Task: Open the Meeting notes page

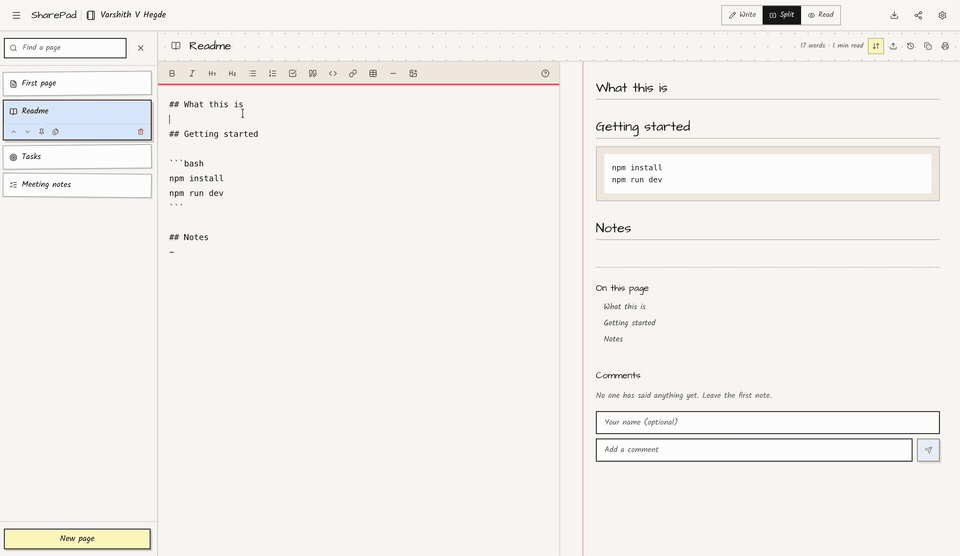Action: [x=77, y=185]
